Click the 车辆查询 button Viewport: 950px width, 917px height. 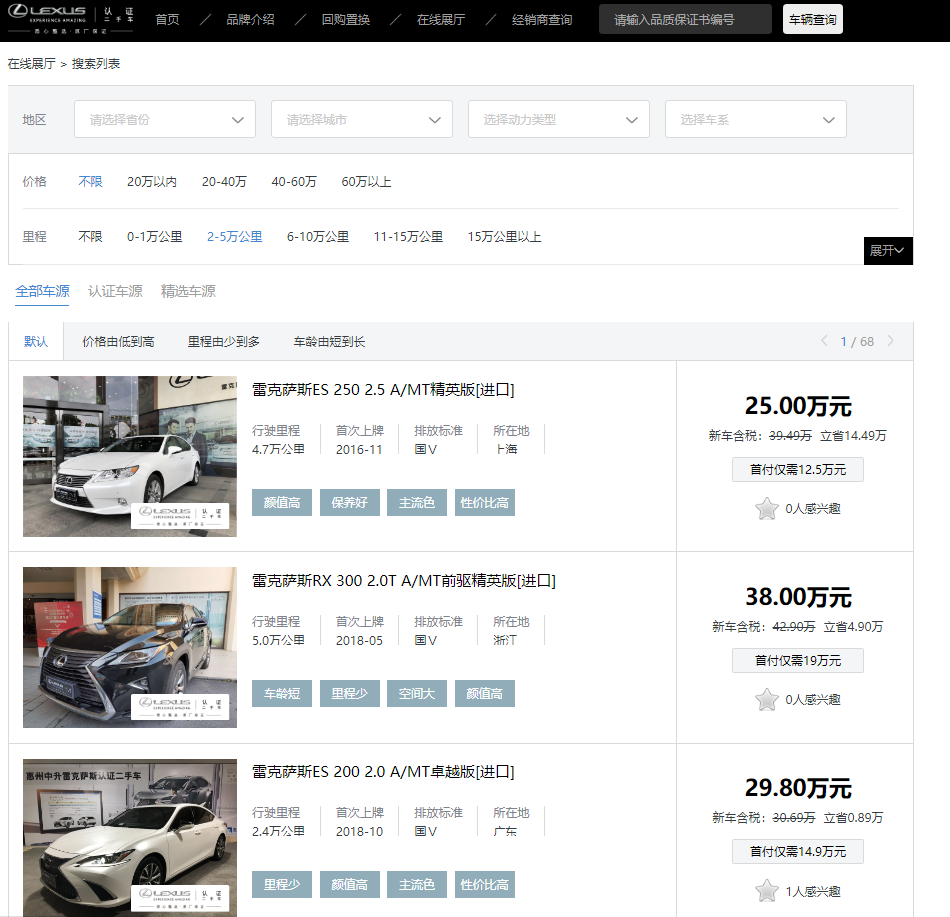[812, 19]
